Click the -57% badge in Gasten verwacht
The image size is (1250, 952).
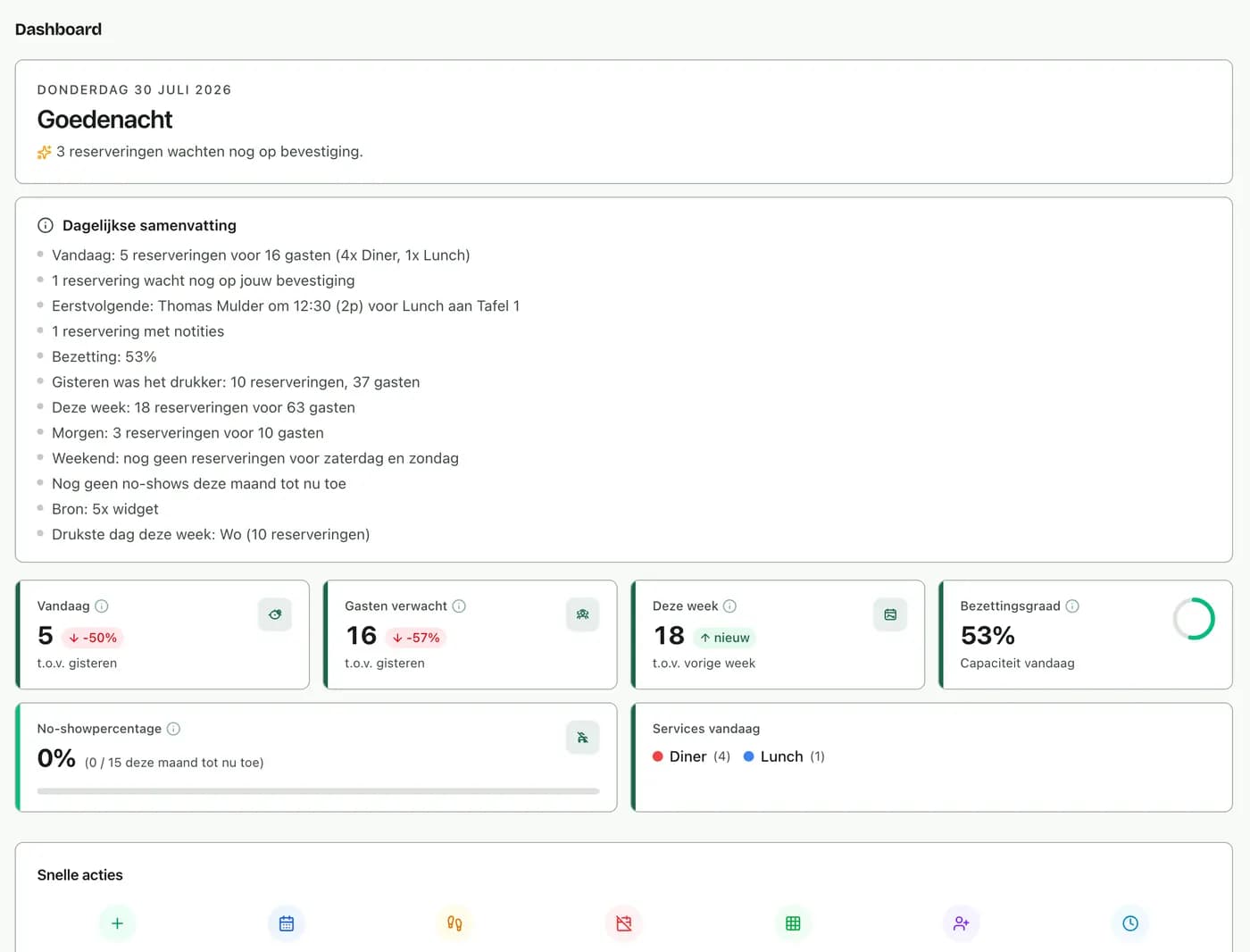tap(416, 638)
